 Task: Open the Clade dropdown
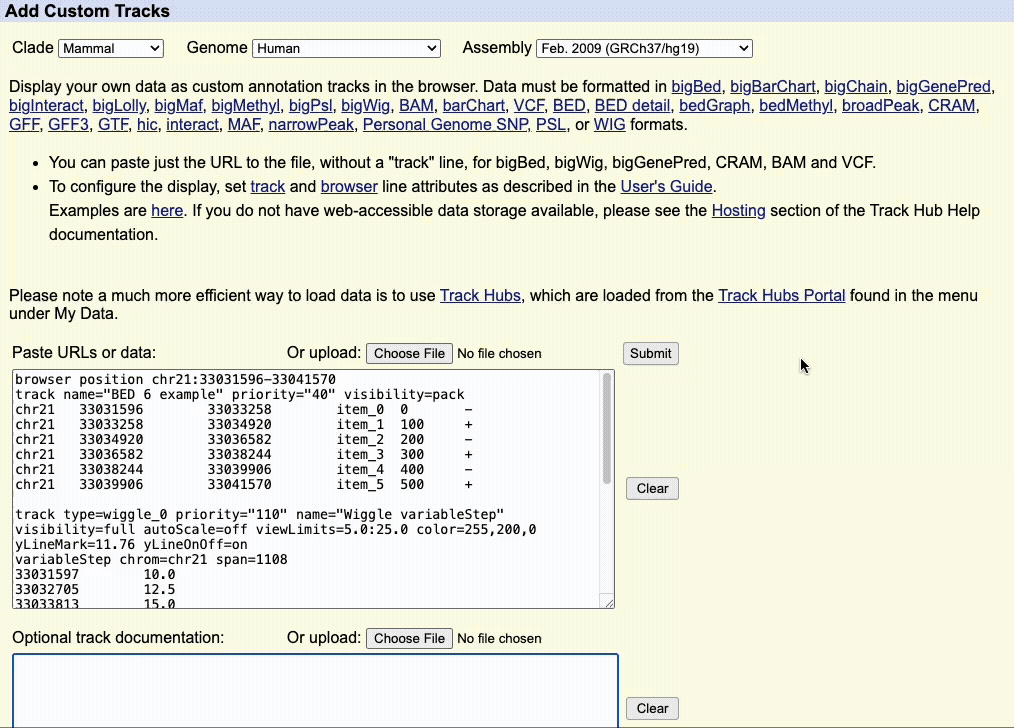[x=110, y=48]
